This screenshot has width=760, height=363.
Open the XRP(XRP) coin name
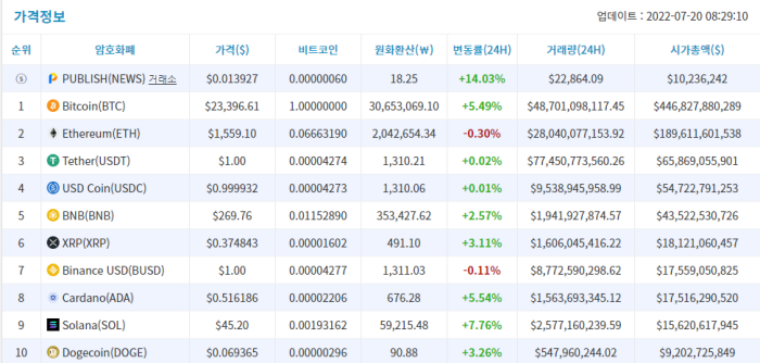[86, 243]
